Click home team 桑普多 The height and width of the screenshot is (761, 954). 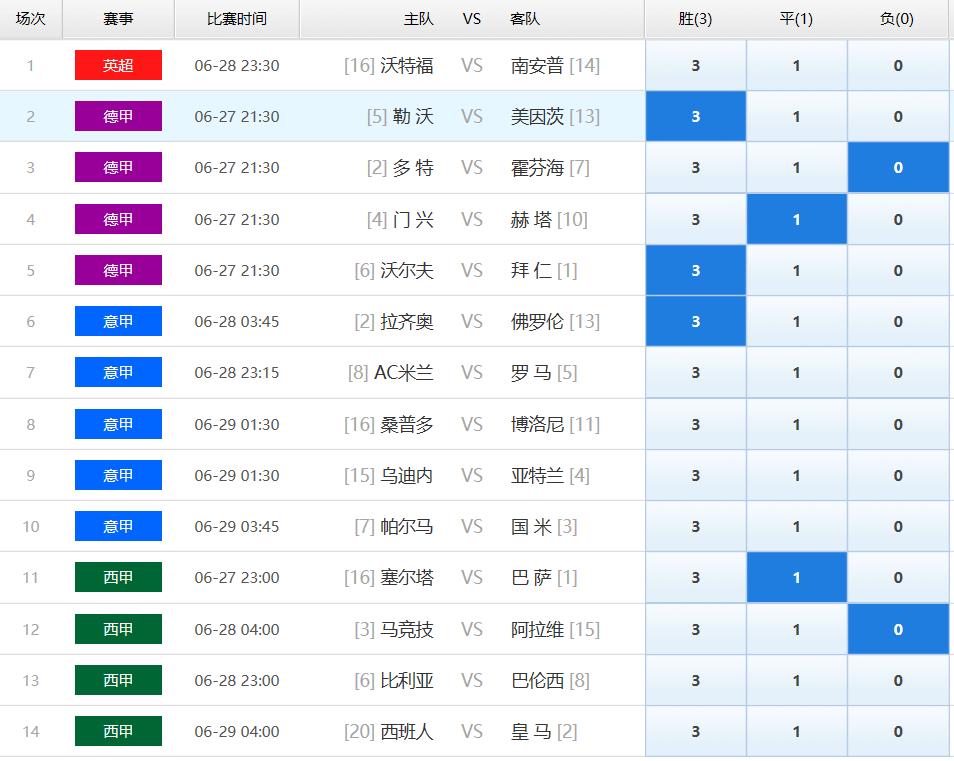click(406, 424)
